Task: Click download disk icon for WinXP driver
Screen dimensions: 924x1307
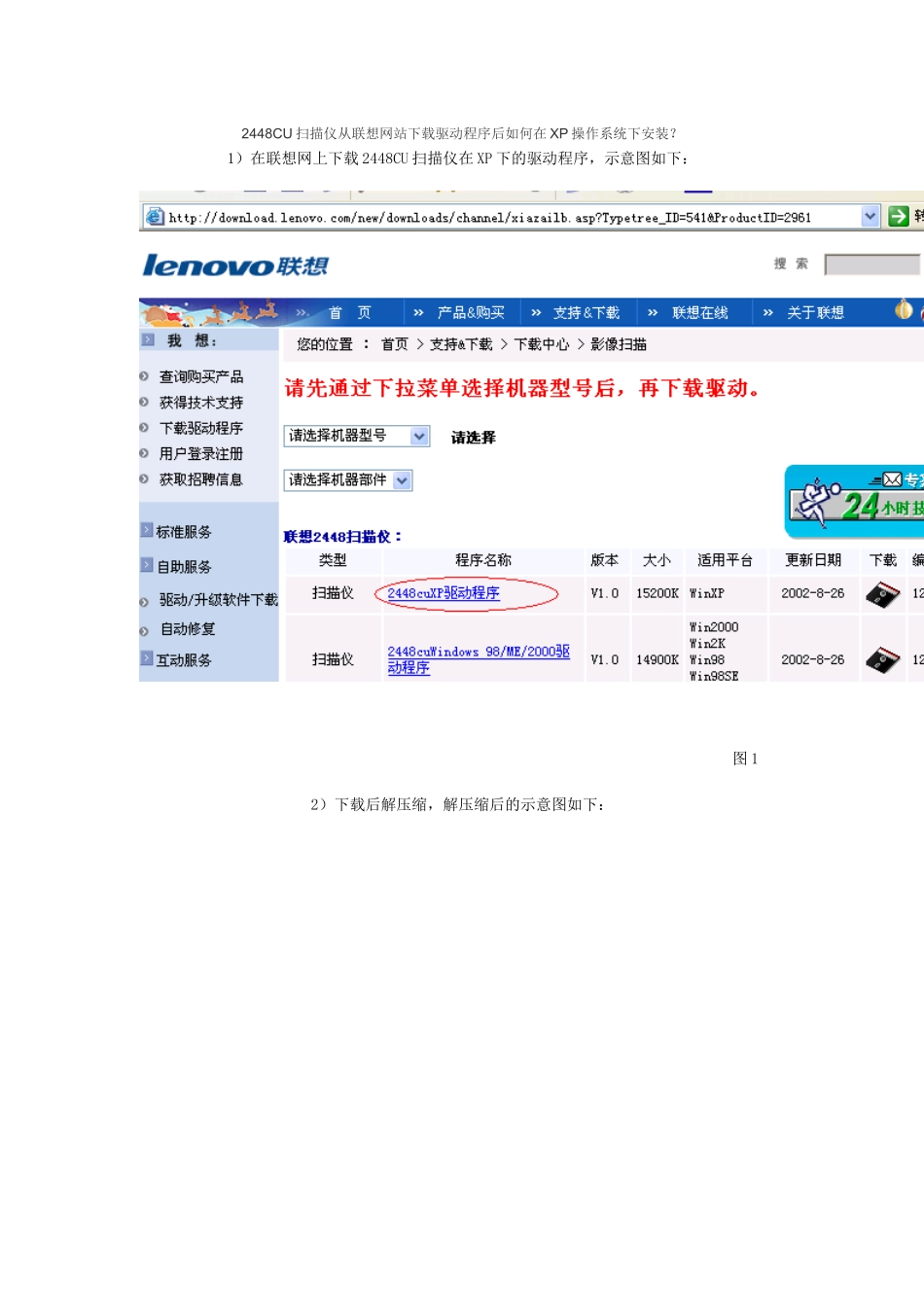Action: [882, 594]
